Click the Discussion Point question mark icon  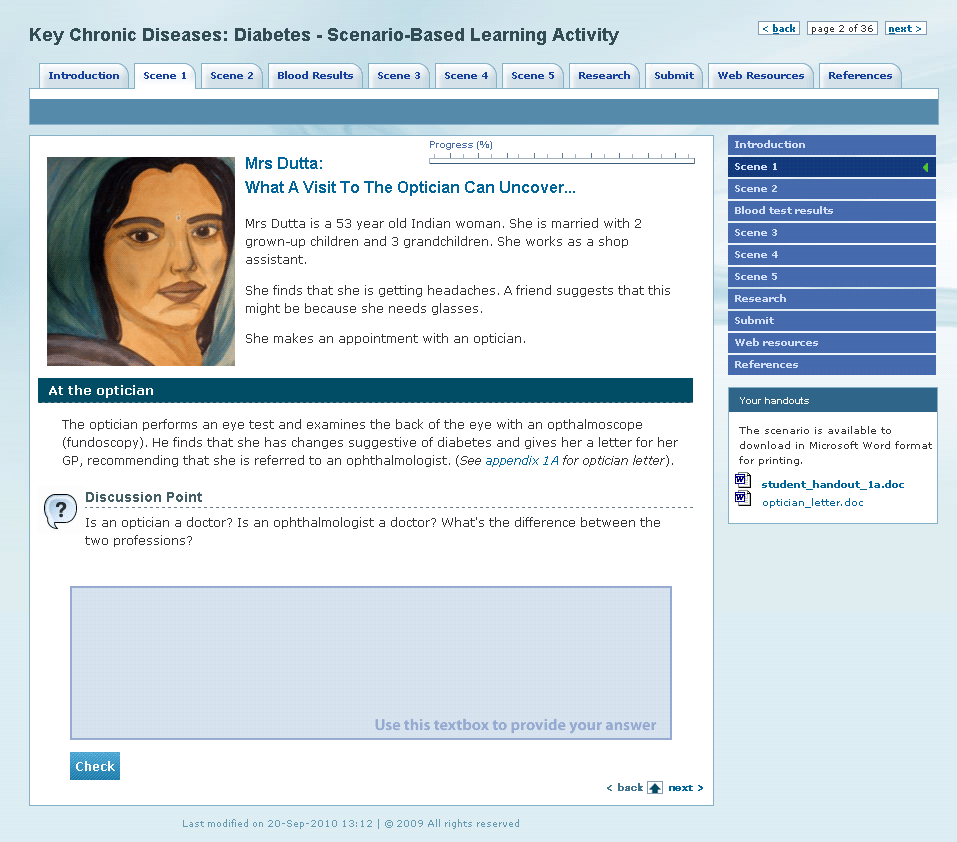[60, 511]
